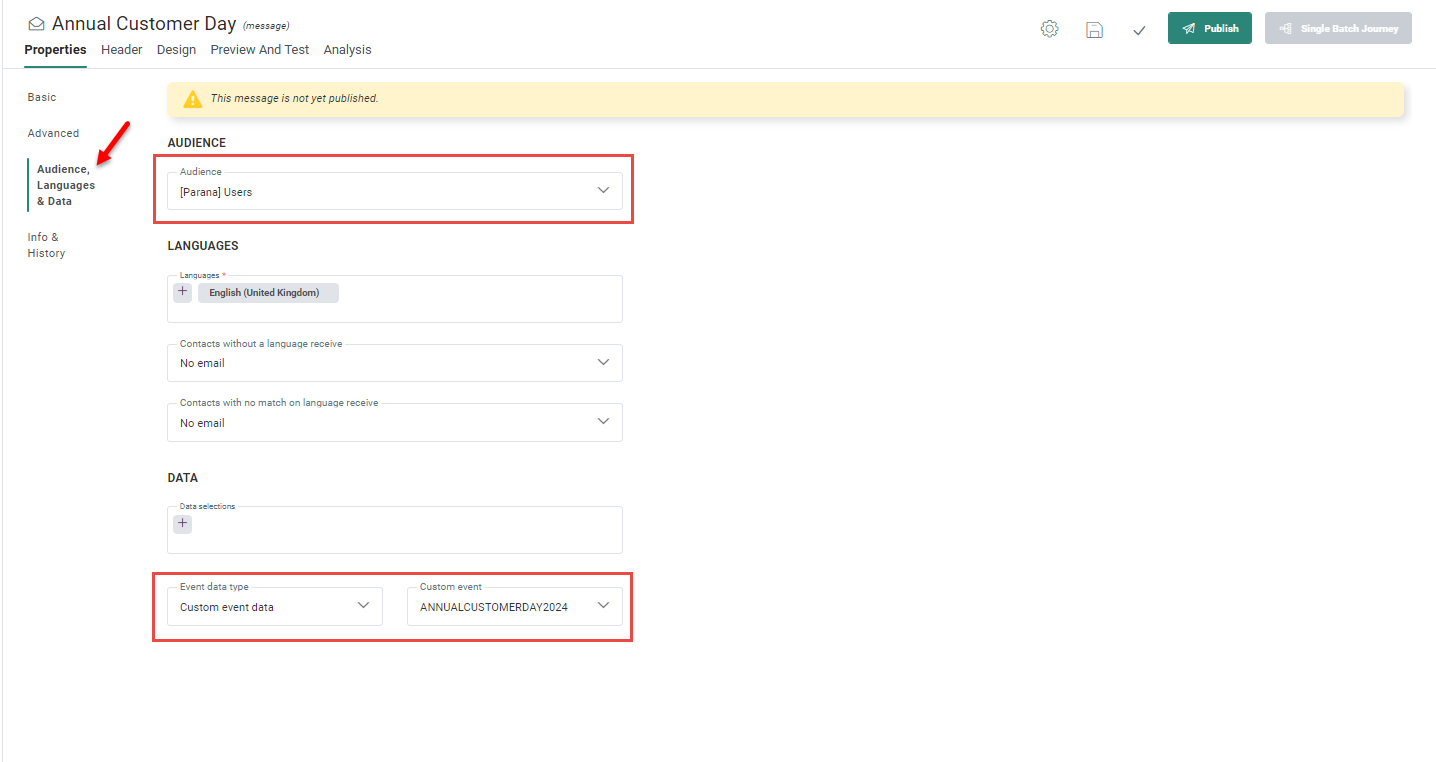Select Basic in the left sidebar

point(42,97)
